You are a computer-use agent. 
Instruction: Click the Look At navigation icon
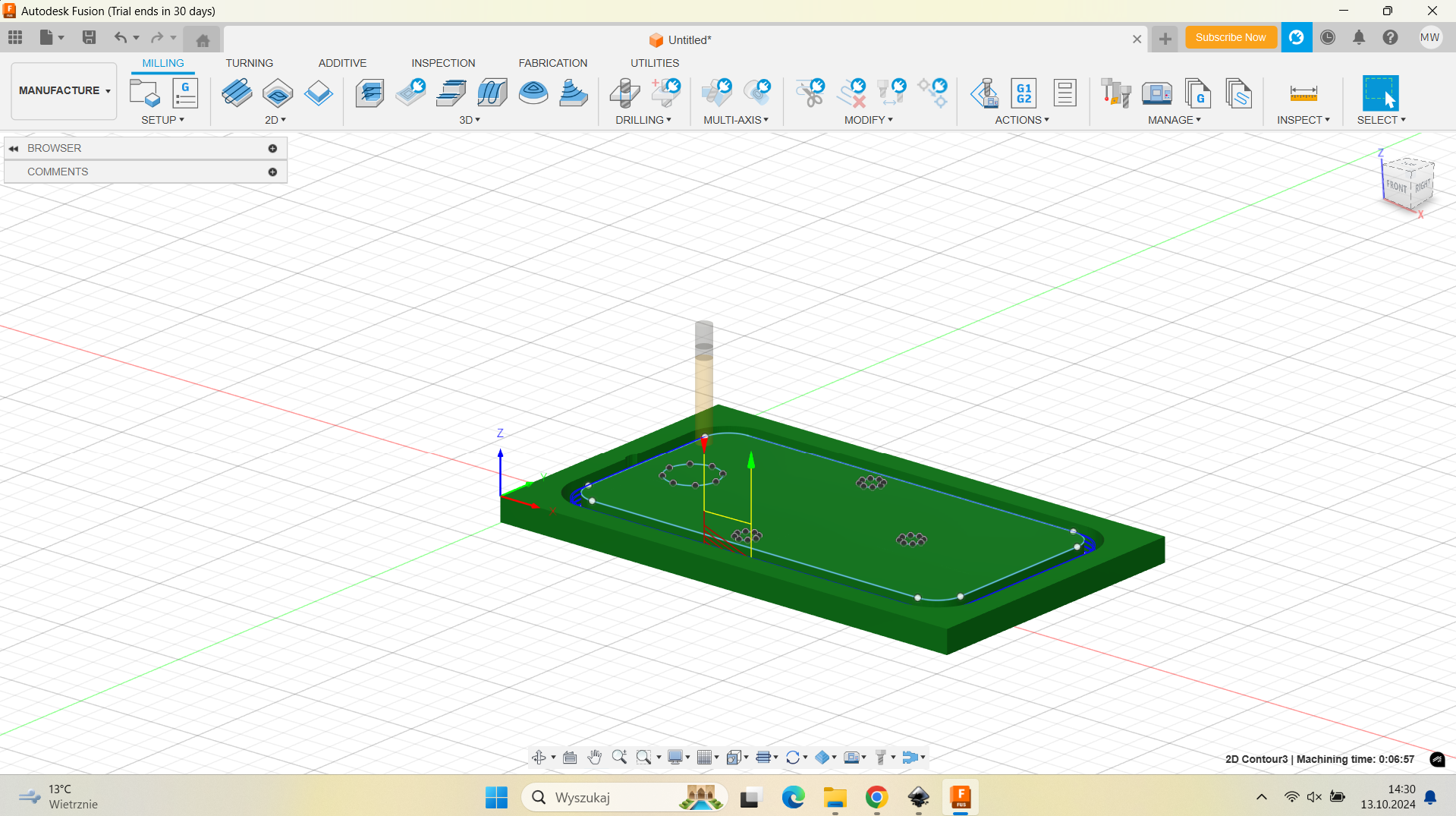click(x=570, y=757)
